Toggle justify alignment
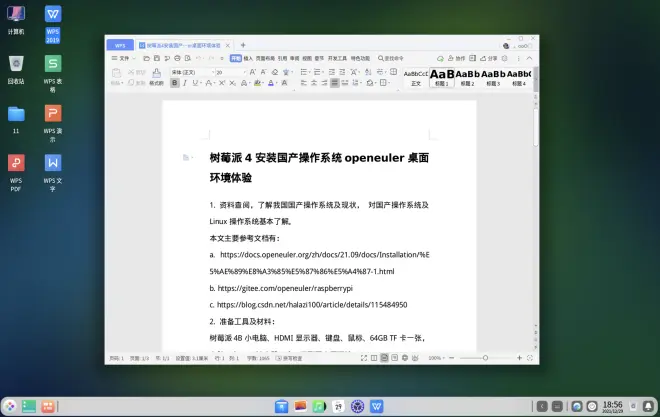Image resolution: width=660 pixels, height=417 pixels. click(x=335, y=83)
